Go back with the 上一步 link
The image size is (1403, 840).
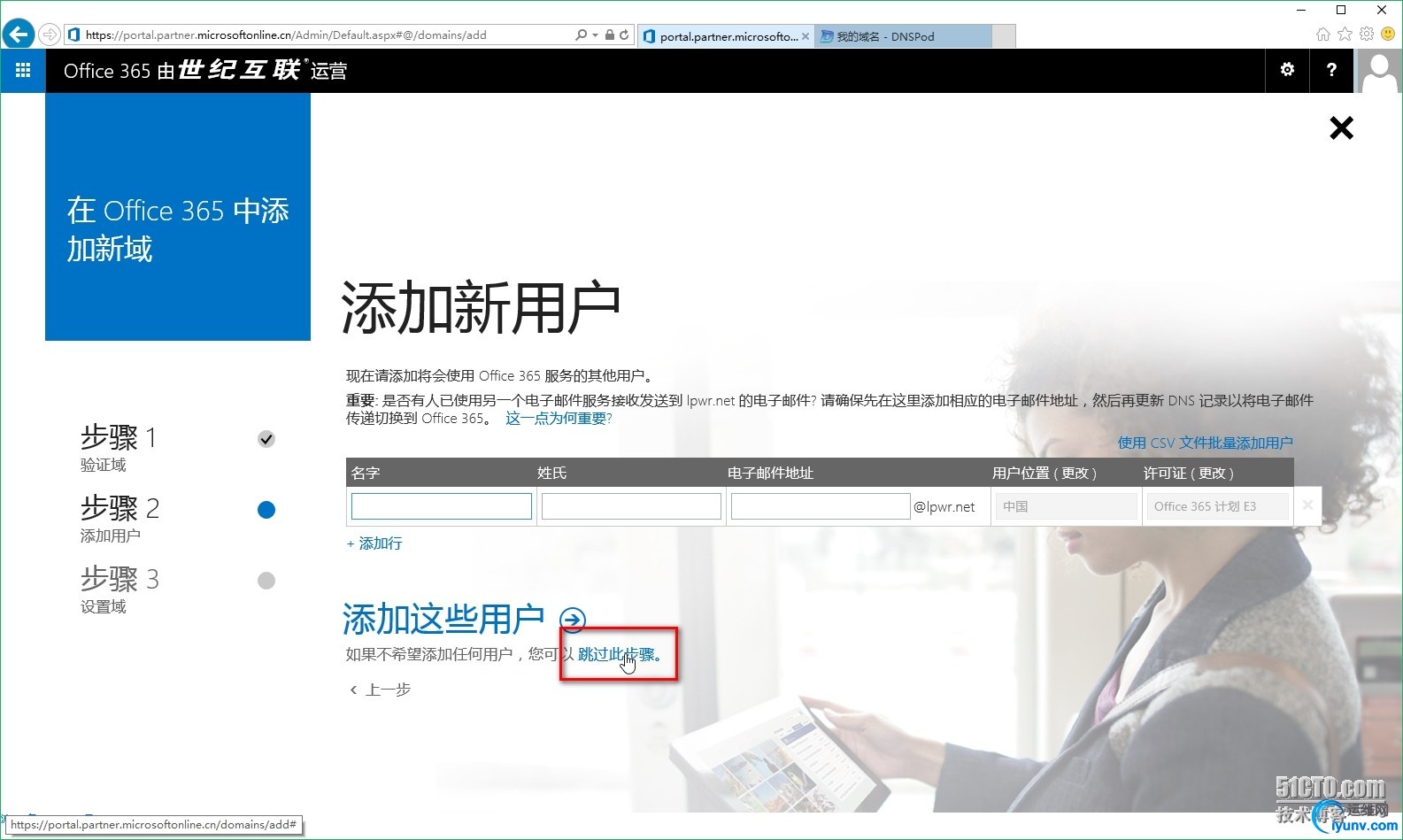380,690
